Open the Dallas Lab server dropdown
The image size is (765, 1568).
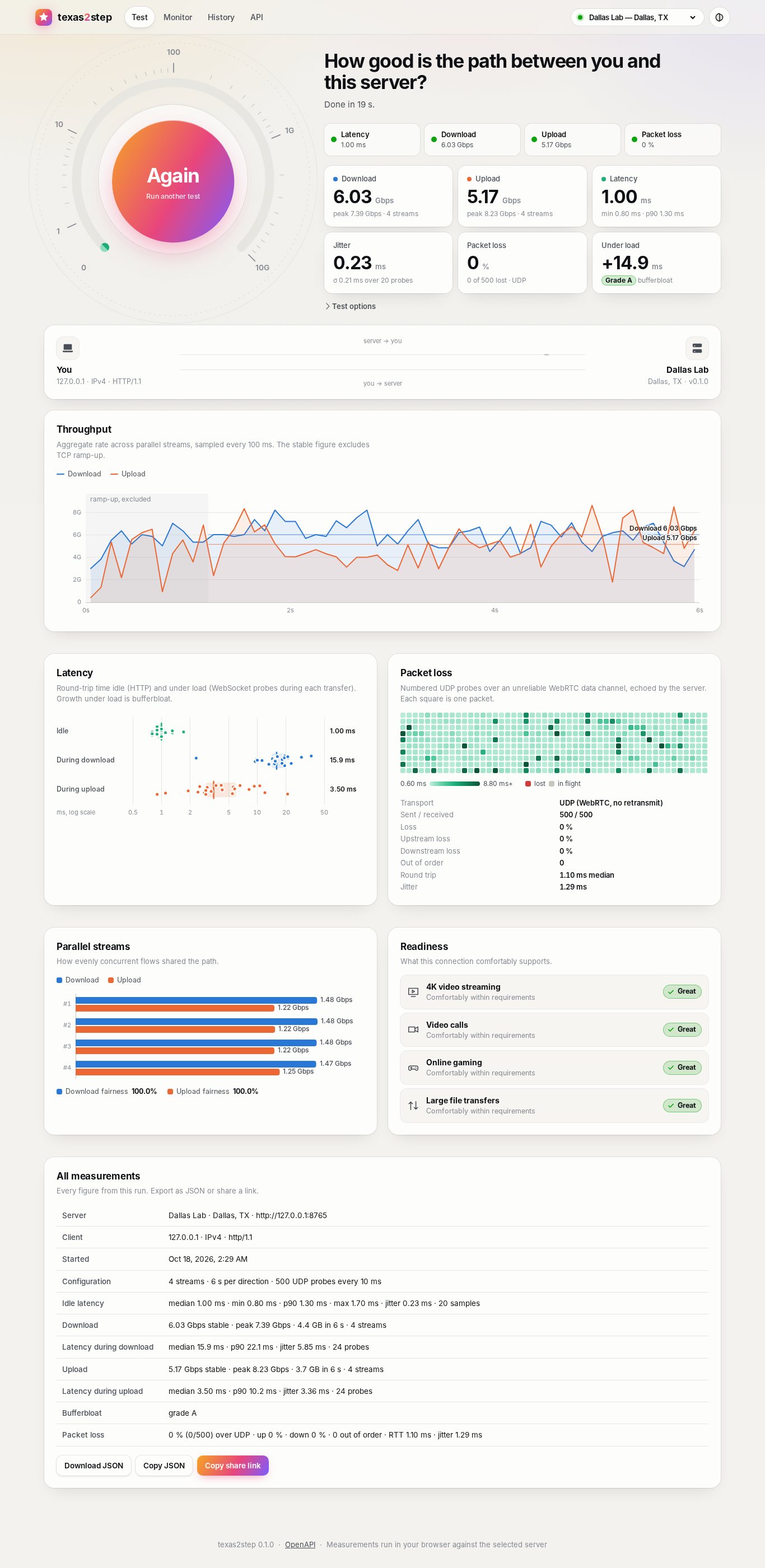[x=637, y=17]
